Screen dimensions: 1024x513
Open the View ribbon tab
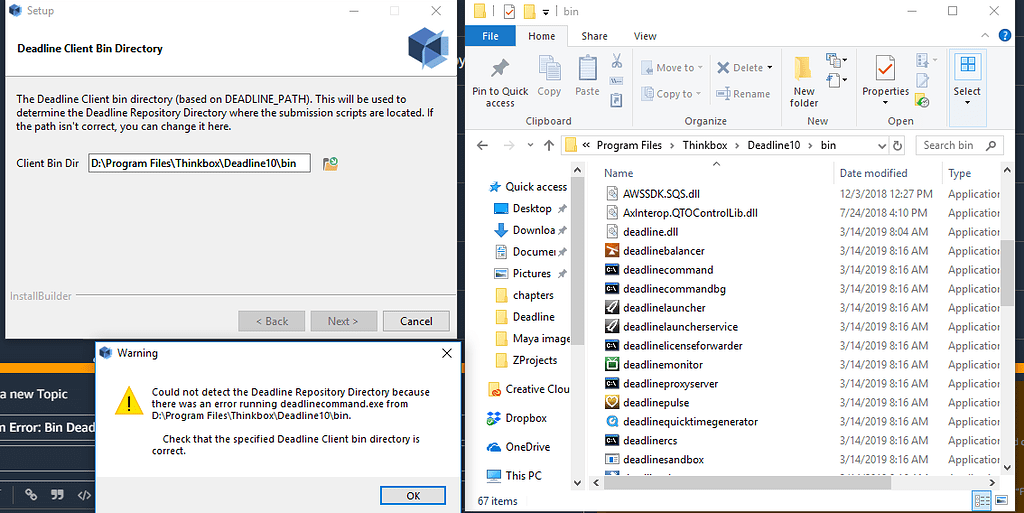coord(645,36)
